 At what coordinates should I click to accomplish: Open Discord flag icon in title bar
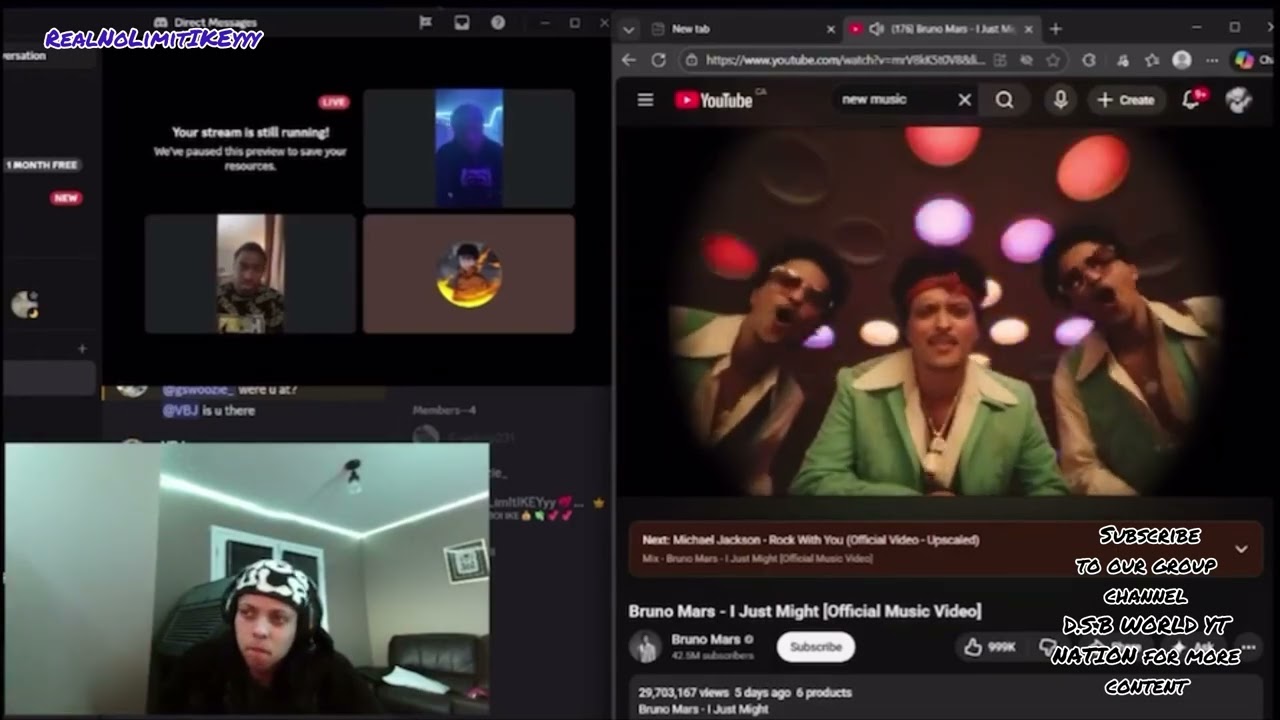click(425, 22)
